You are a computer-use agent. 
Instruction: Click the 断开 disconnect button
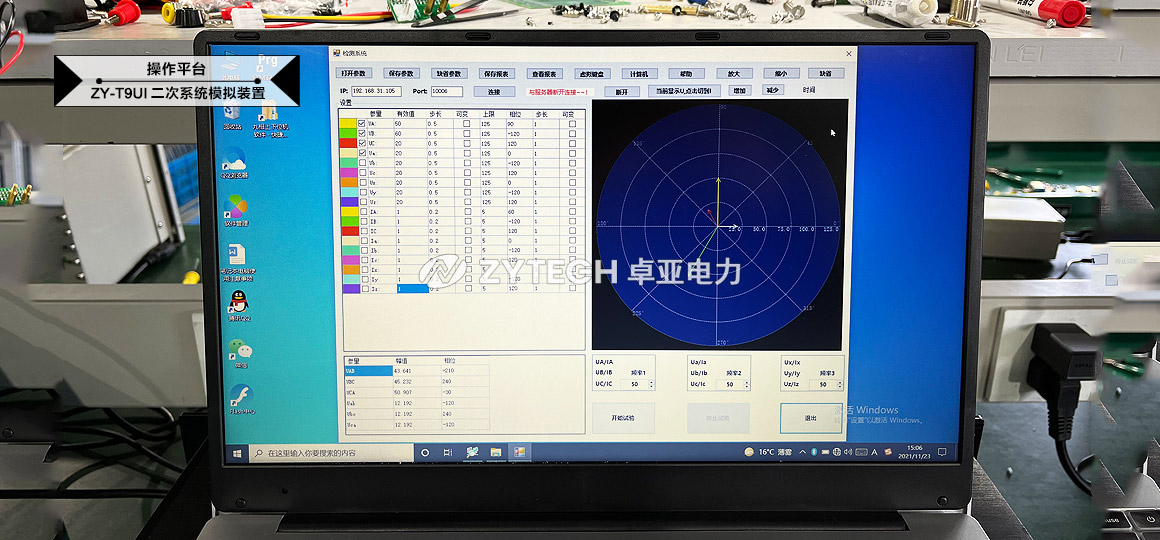click(621, 92)
